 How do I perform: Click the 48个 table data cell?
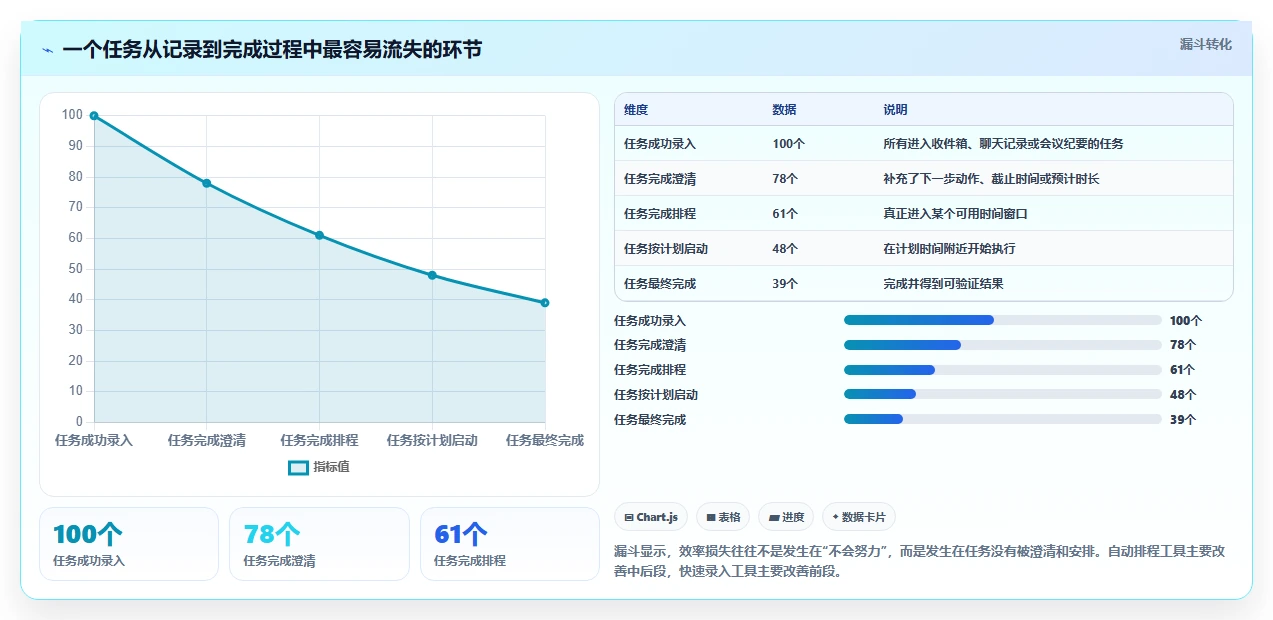tap(785, 249)
